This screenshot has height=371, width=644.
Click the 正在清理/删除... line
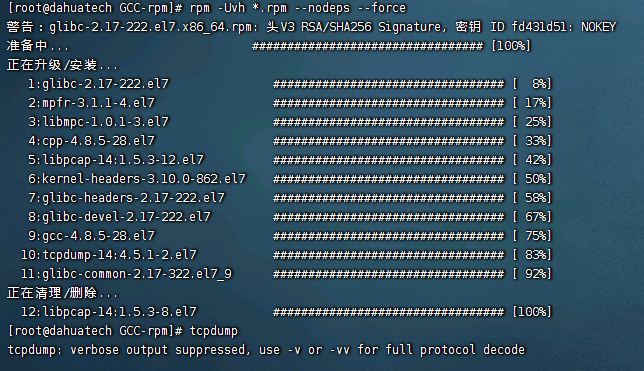pos(62,293)
